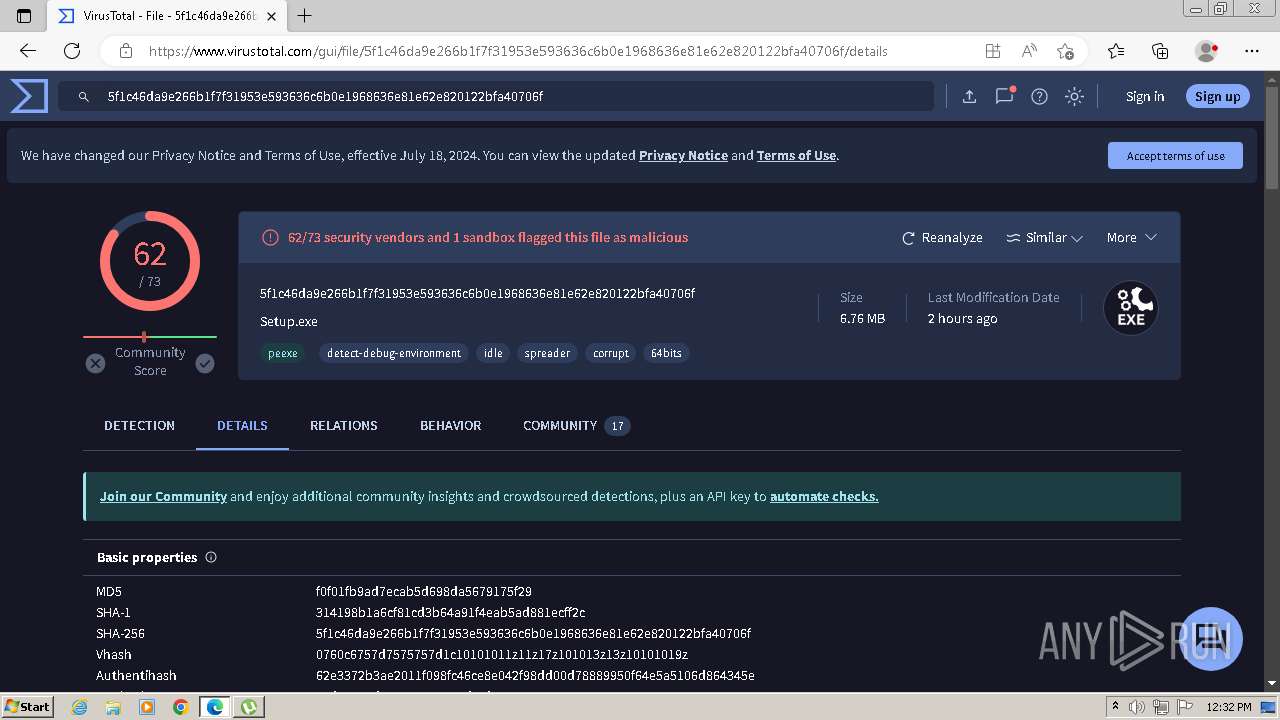Click the taskbar clock 12:32 PM
This screenshot has height=720, width=1280.
pyautogui.click(x=1229, y=707)
